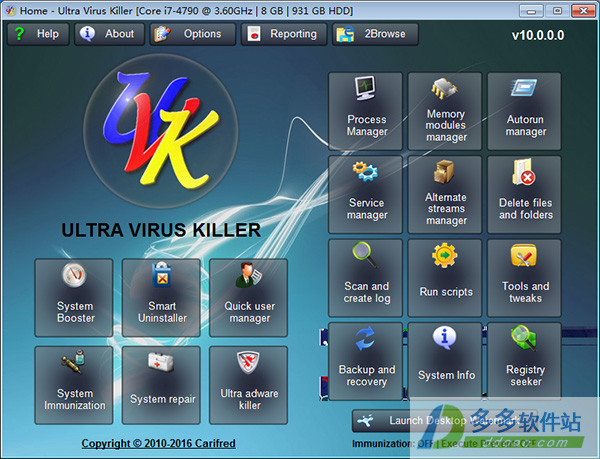600x459 pixels.
Task: Click the Reporting icon
Action: tap(254, 34)
